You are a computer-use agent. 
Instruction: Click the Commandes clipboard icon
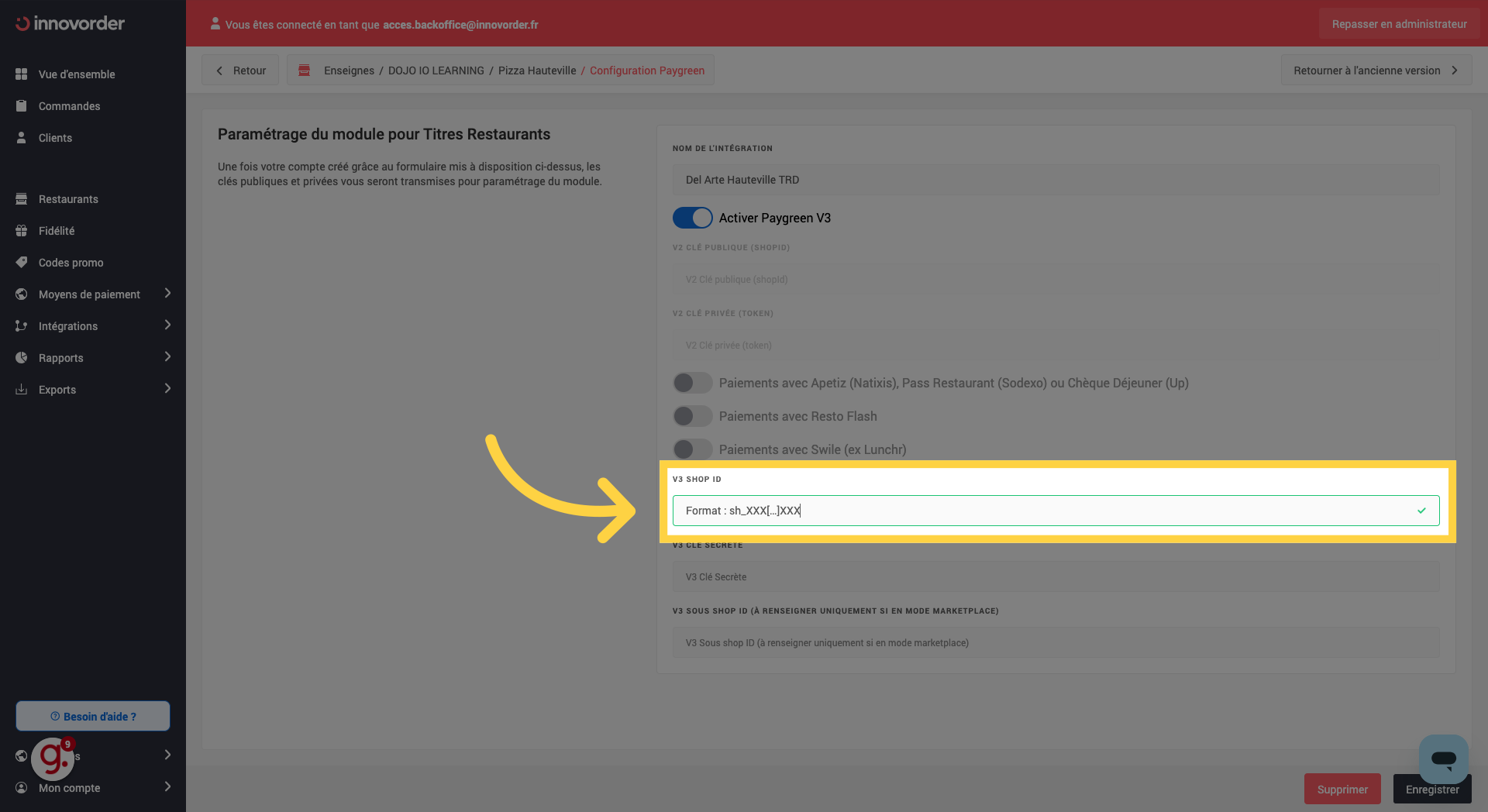(22, 106)
